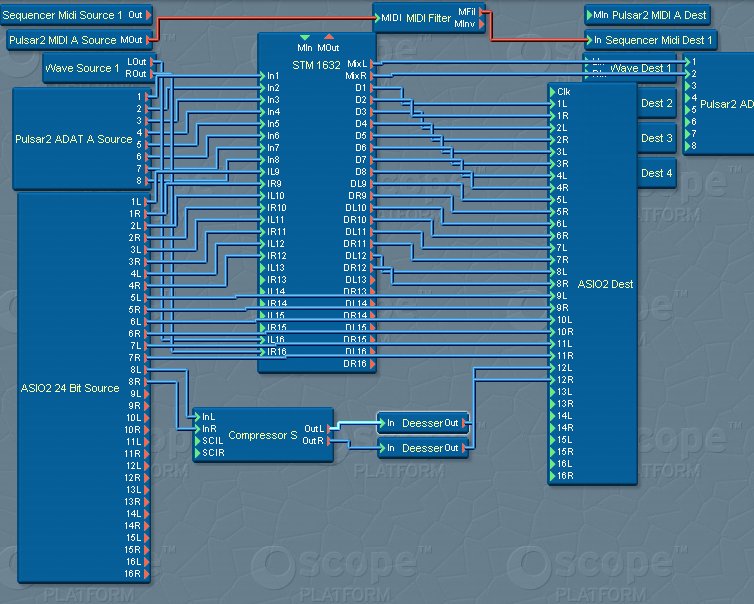Click input port 8 of the Pulsar2 AD destination module
754x604 pixels.
pyautogui.click(x=688, y=146)
